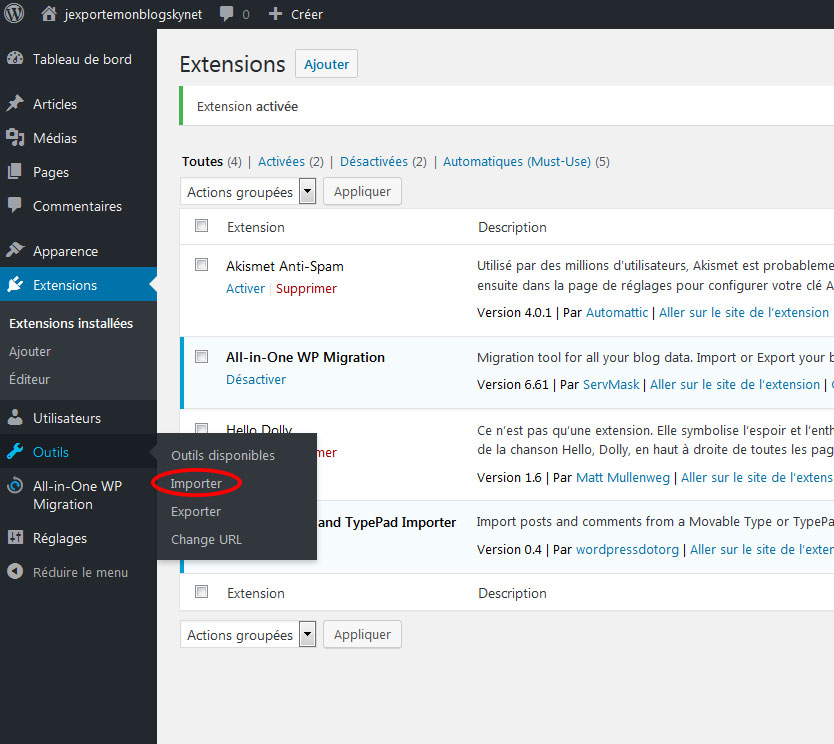Image resolution: width=834 pixels, height=744 pixels.
Task: Click the Extensions plug icon
Action: click(15, 284)
